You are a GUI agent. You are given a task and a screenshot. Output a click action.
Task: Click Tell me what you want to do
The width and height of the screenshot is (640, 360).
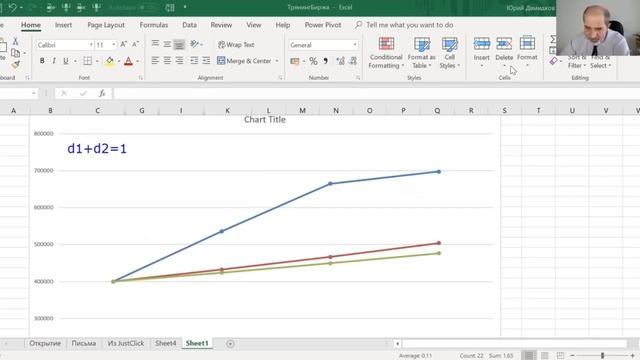(409, 25)
